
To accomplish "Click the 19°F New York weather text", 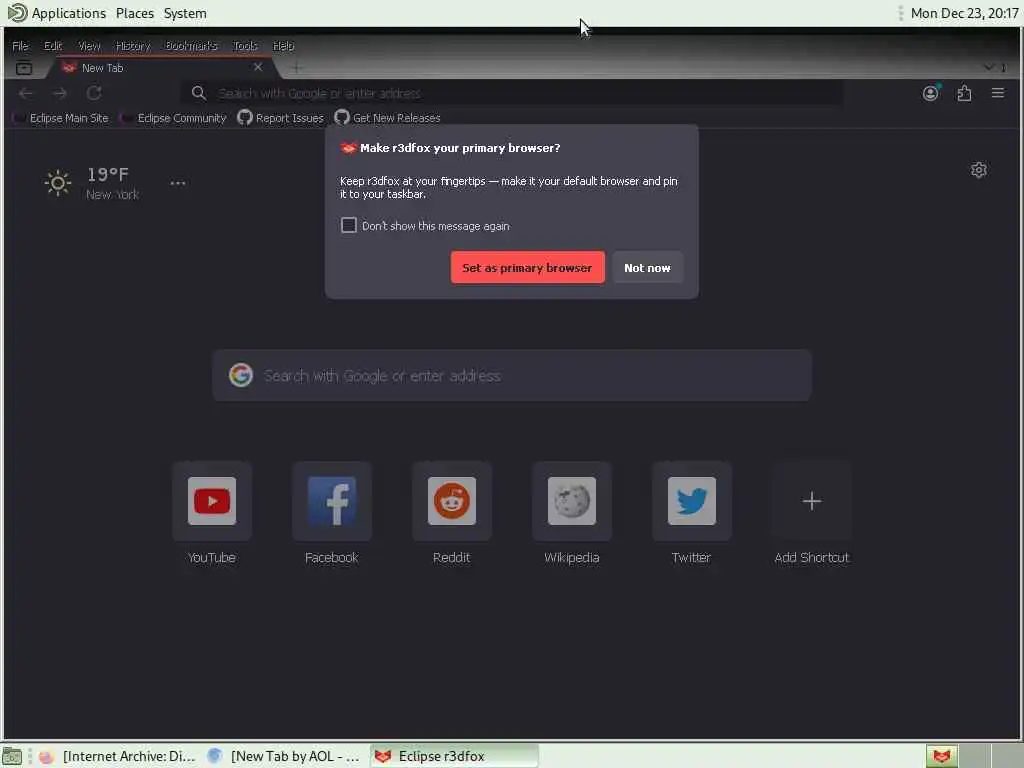I will click(x=112, y=183).
